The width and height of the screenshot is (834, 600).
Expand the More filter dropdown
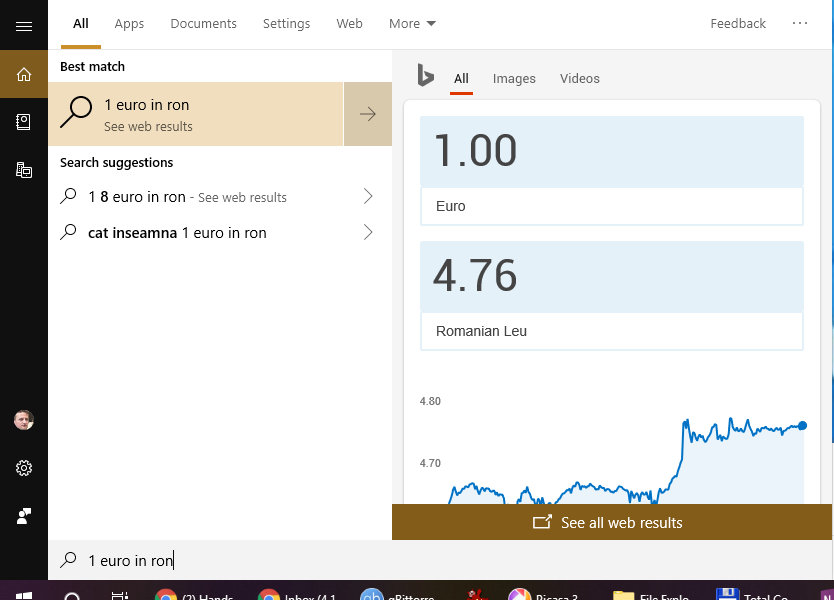click(x=412, y=23)
